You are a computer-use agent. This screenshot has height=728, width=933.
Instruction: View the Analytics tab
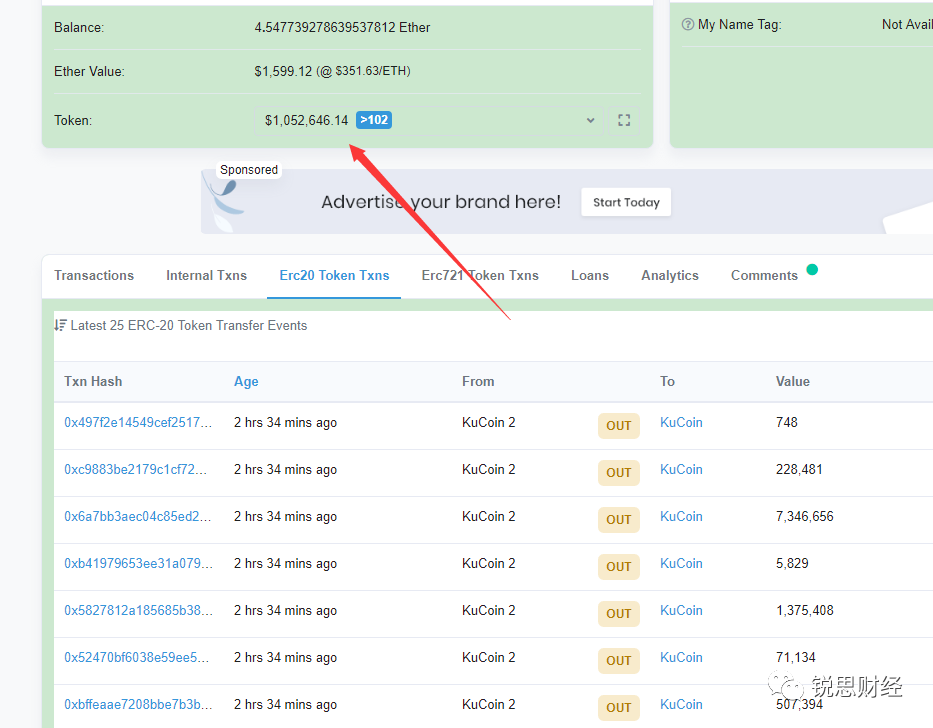670,276
